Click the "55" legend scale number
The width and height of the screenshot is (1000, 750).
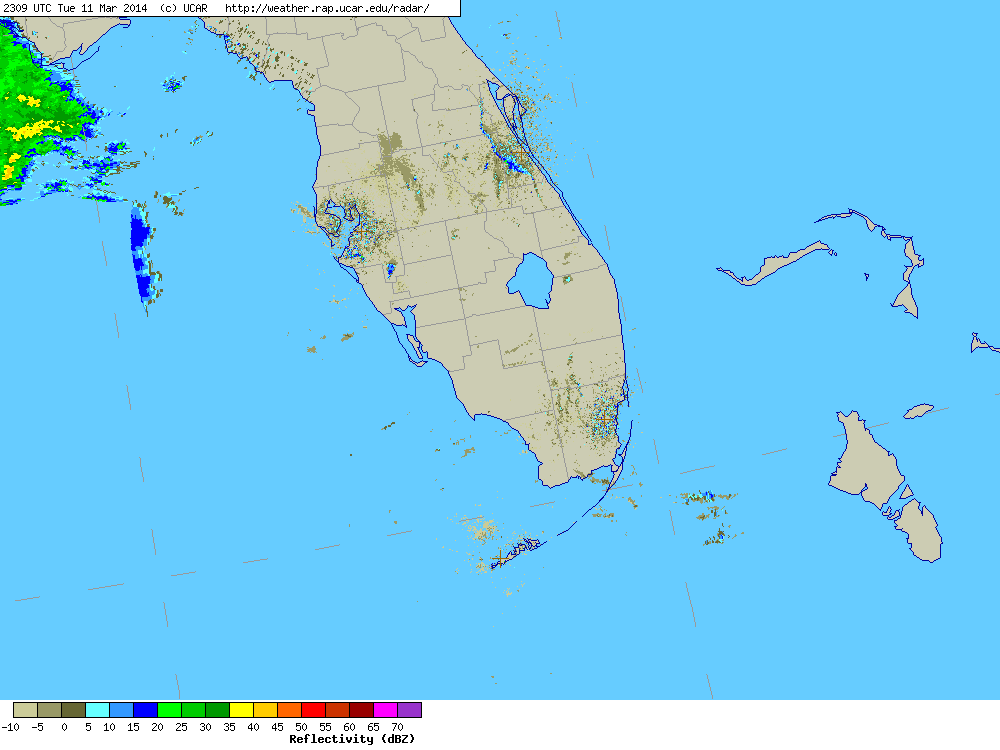coord(325,727)
